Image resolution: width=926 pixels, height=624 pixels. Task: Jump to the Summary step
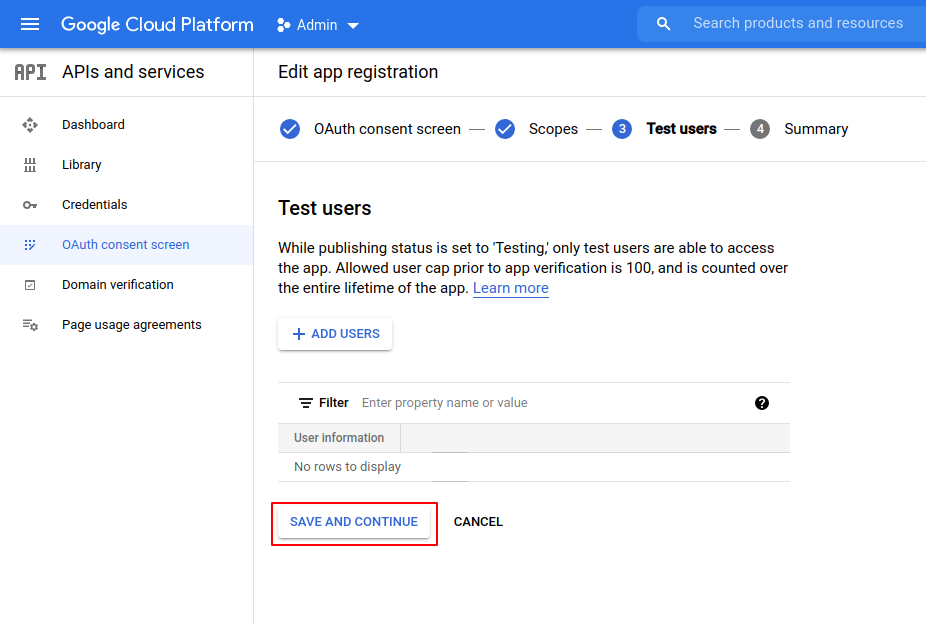(x=815, y=129)
